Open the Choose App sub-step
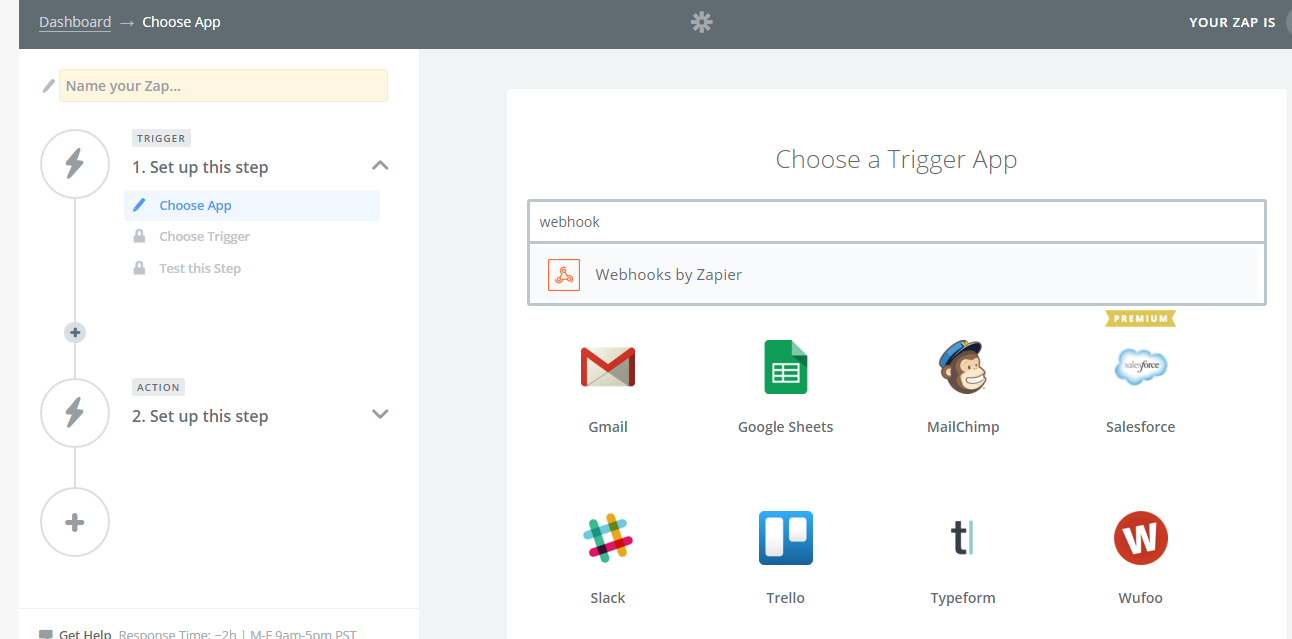The height and width of the screenshot is (639, 1292). 252,205
